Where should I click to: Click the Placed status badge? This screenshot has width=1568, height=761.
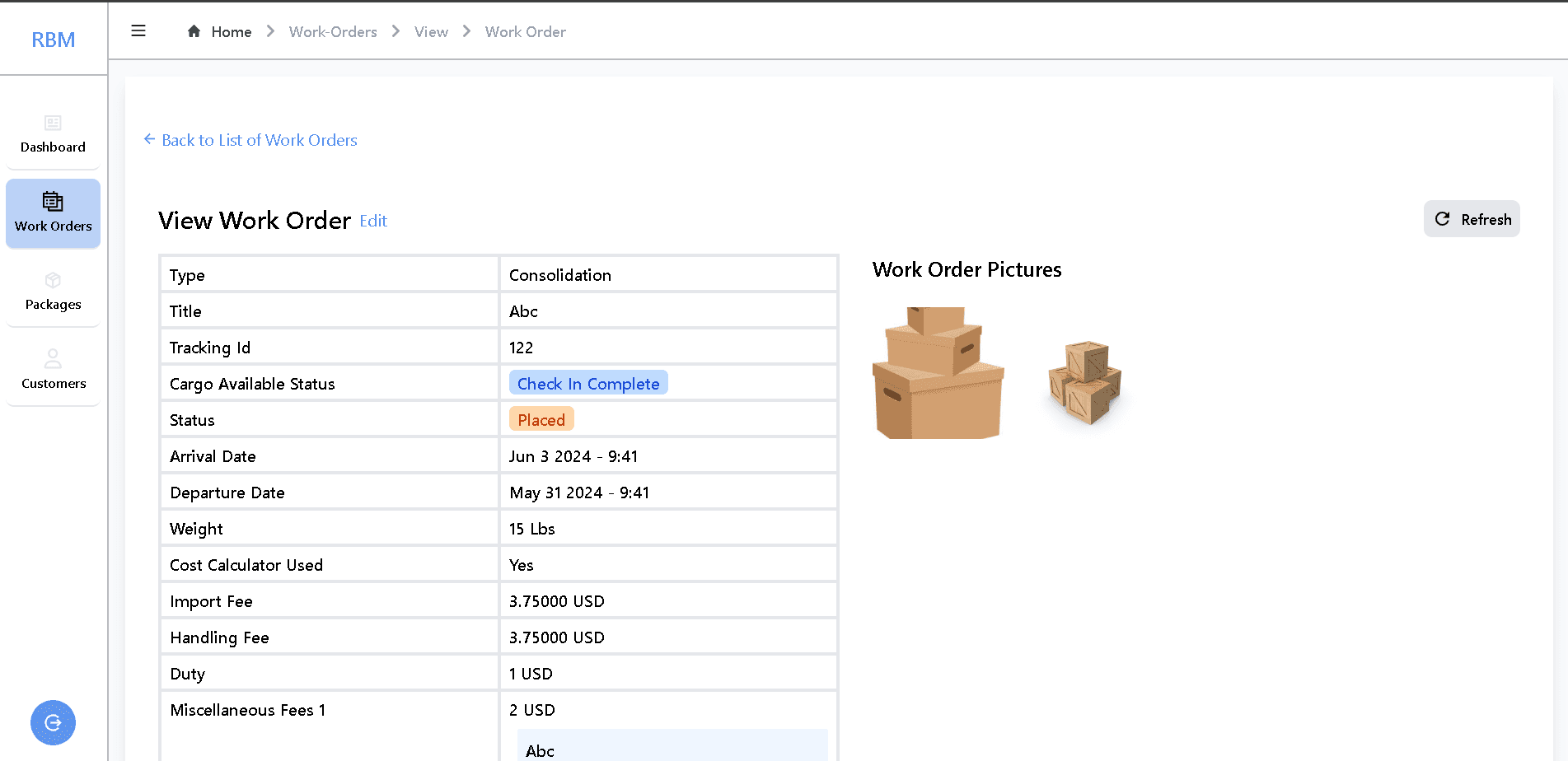(541, 420)
